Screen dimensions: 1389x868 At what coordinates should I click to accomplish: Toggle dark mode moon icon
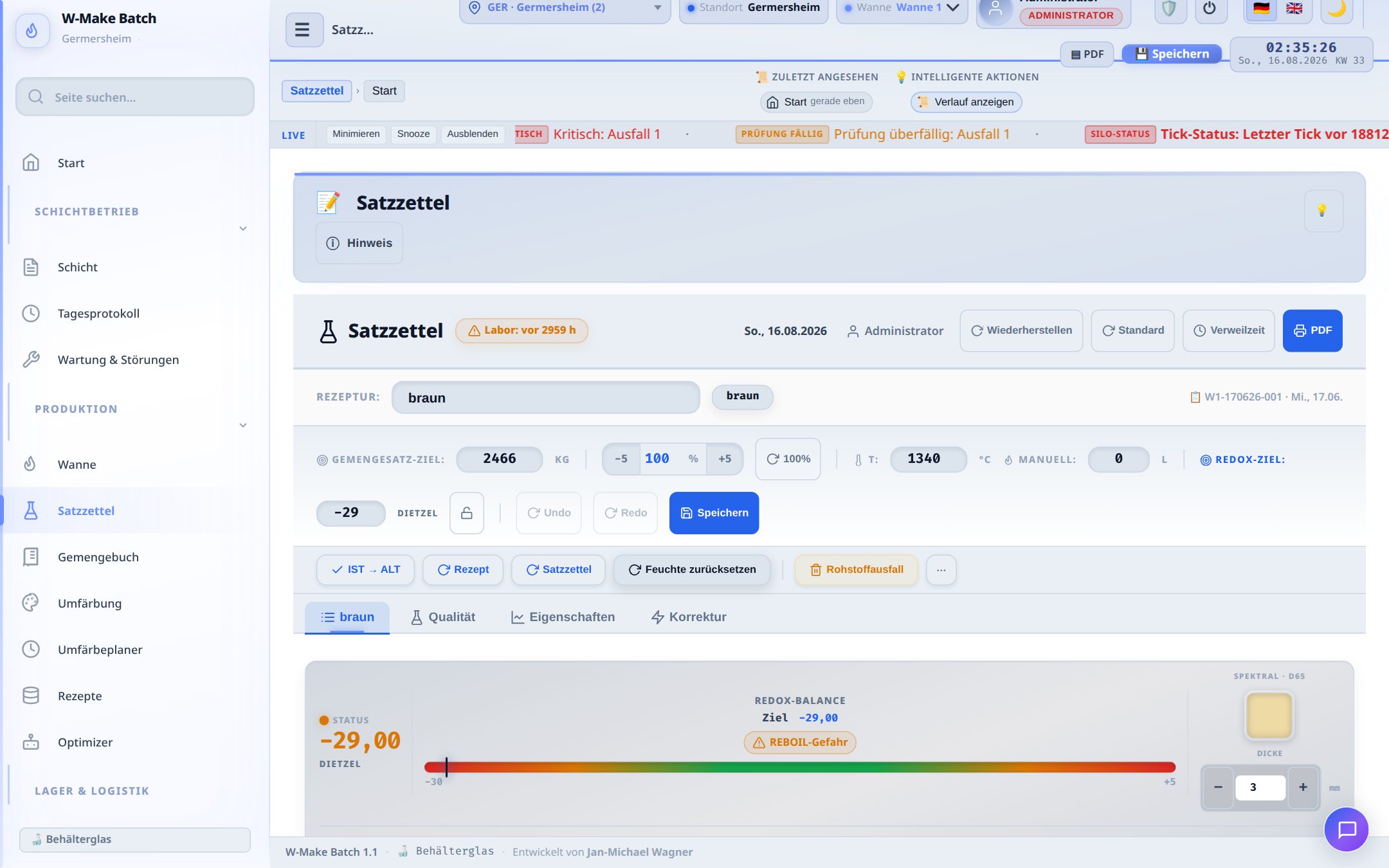[x=1336, y=9]
